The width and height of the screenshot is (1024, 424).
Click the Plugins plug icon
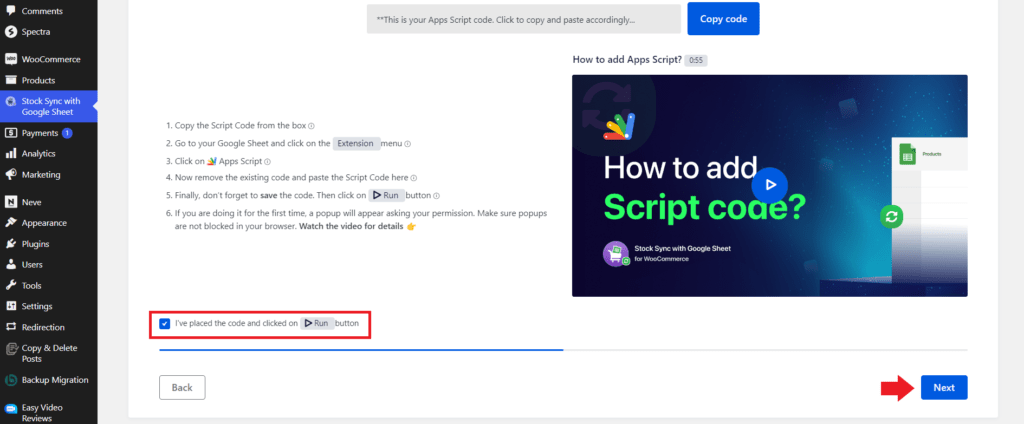coord(10,244)
